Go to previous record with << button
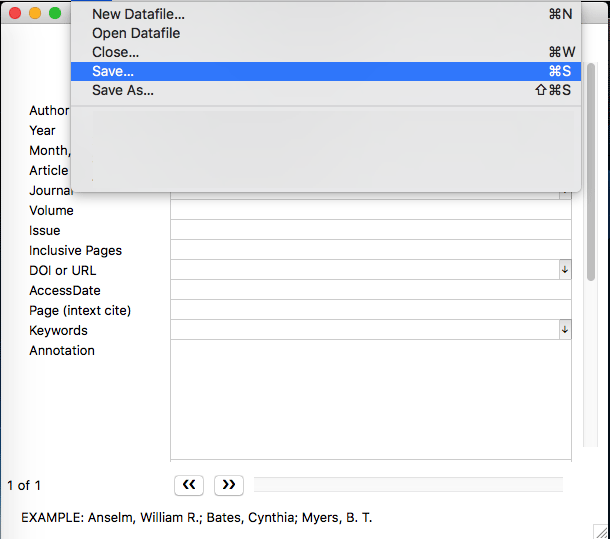The height and width of the screenshot is (539, 610). [x=189, y=485]
